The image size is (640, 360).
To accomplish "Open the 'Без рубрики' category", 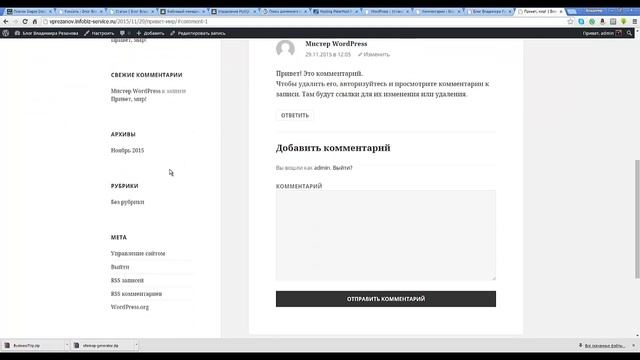I will (127, 202).
